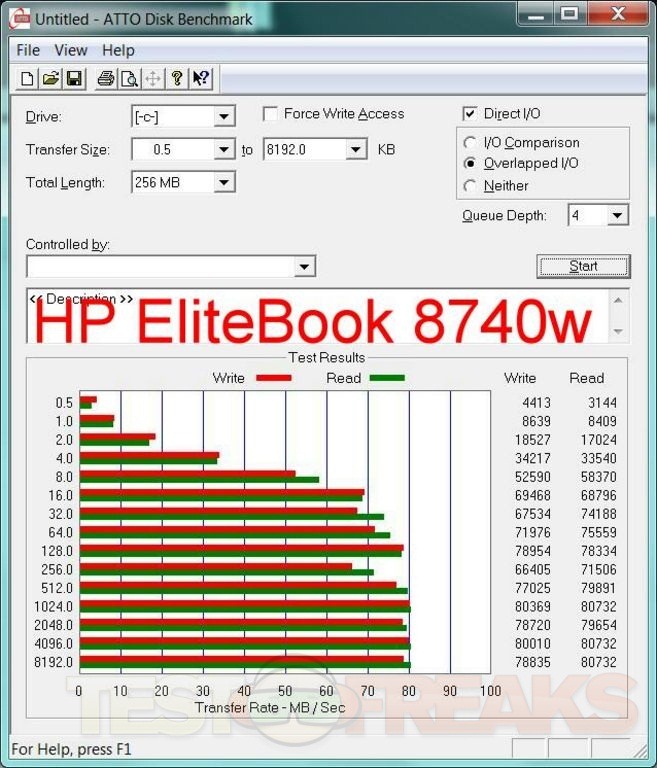657x768 pixels.
Task: Select the I/O Comparison radio button
Action: pos(470,143)
